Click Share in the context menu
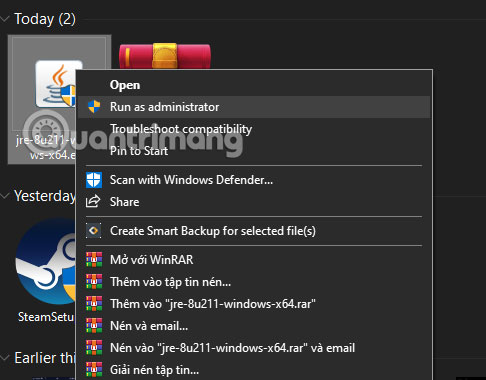The width and height of the screenshot is (486, 380). (254, 202)
